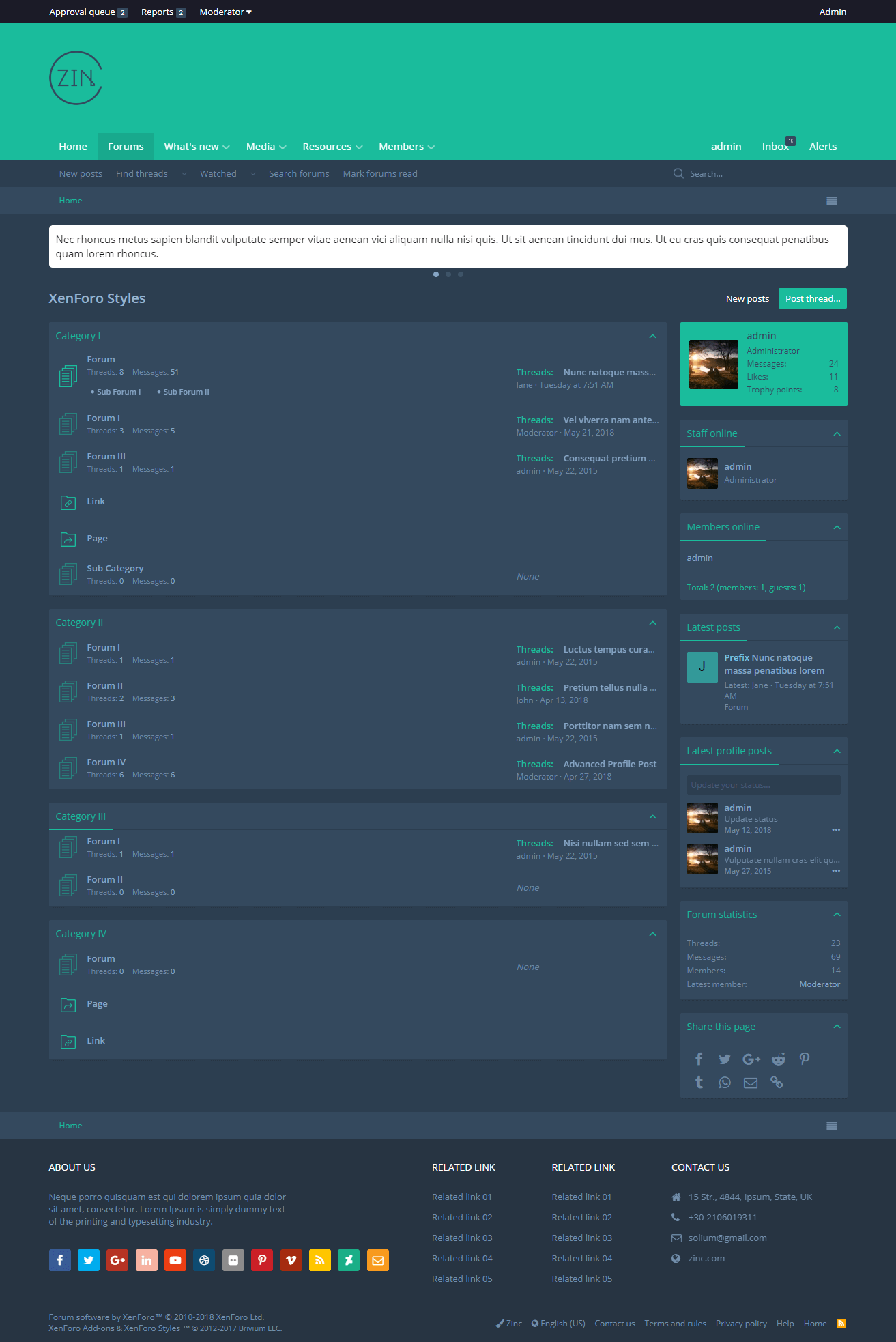This screenshot has width=896, height=1342.
Task: Open the Moderator dropdown in top bar
Action: click(x=225, y=12)
